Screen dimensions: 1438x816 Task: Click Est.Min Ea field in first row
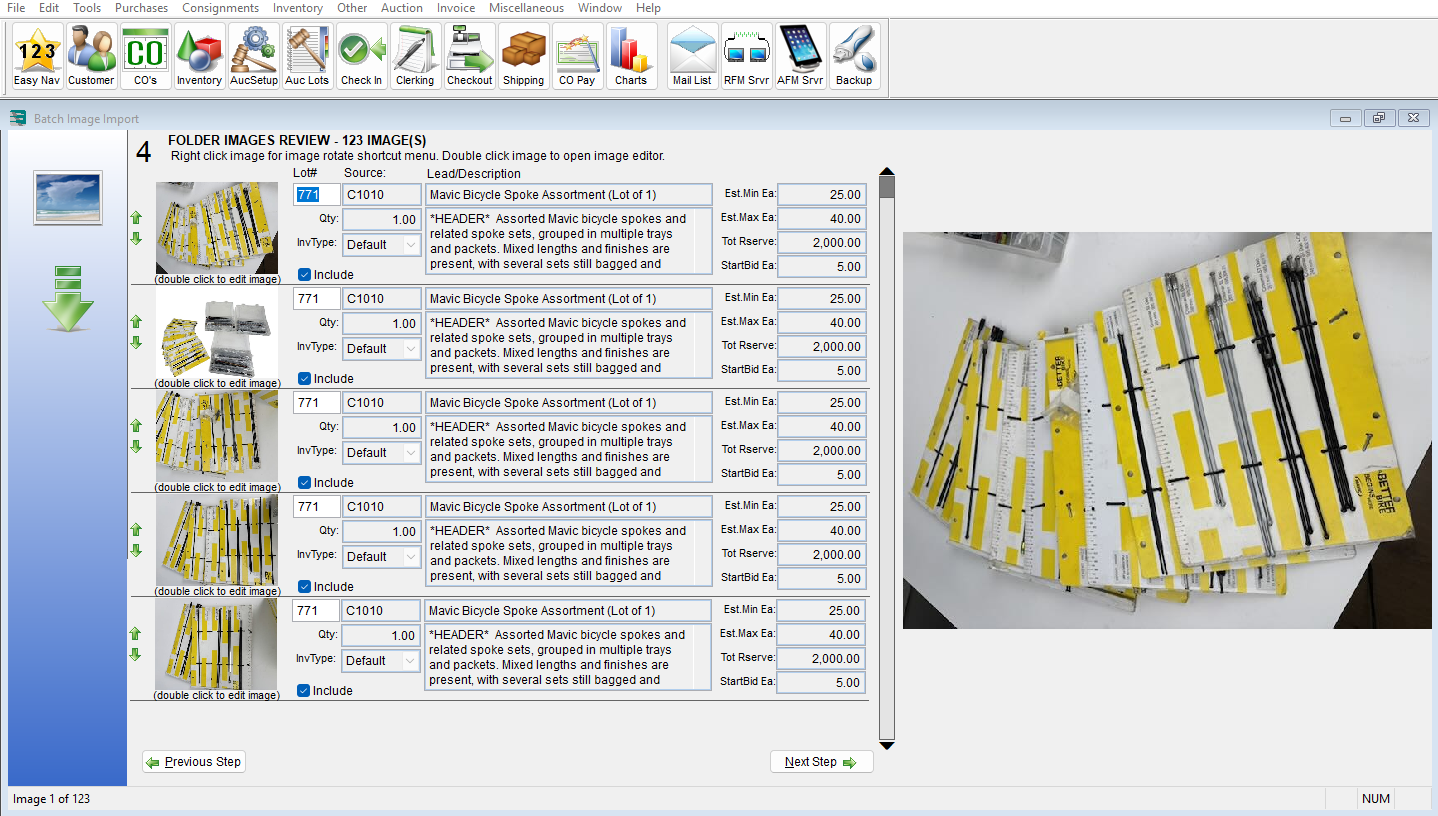[x=822, y=195]
